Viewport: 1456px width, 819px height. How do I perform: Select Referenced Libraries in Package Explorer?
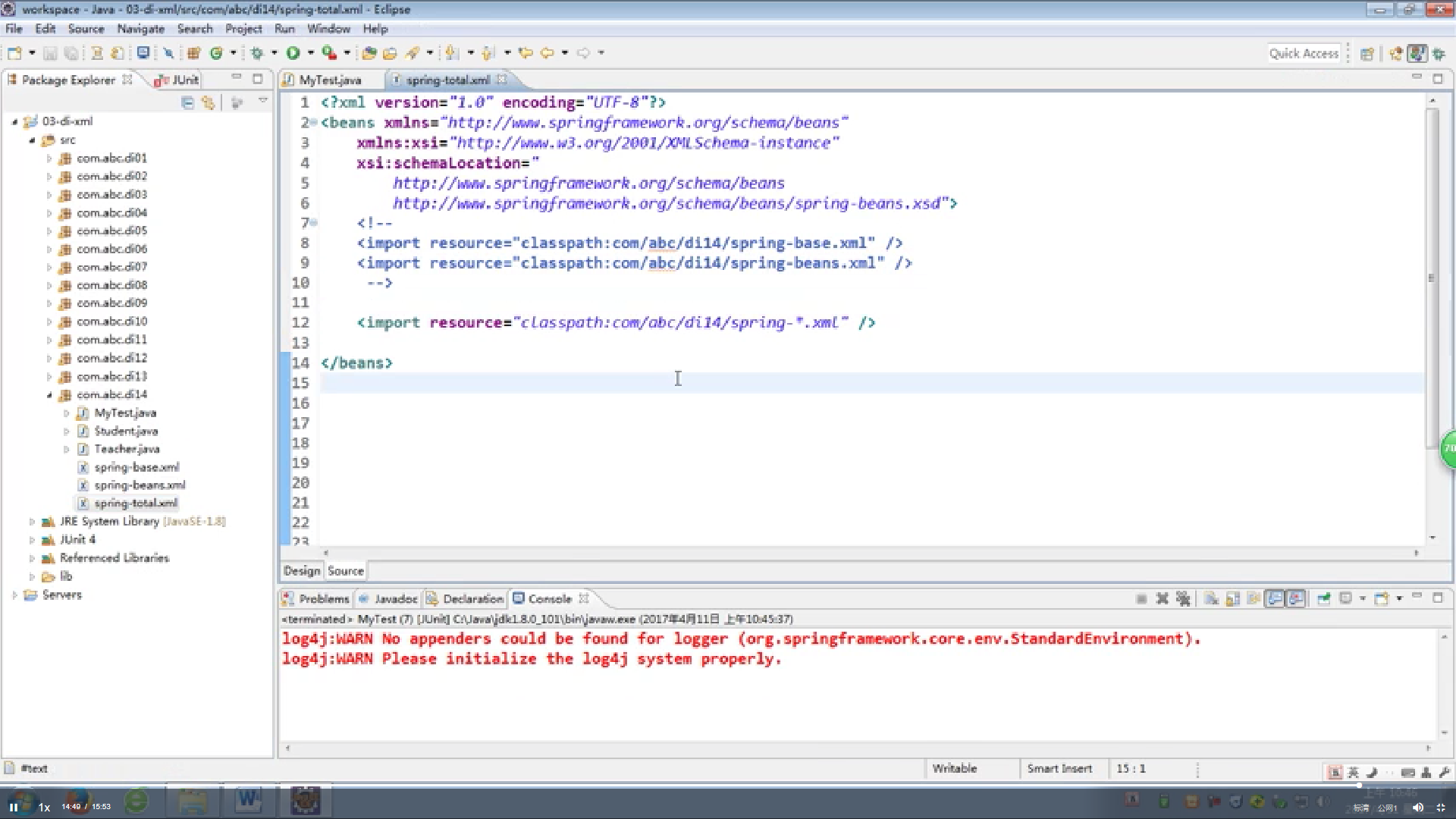[x=115, y=558]
